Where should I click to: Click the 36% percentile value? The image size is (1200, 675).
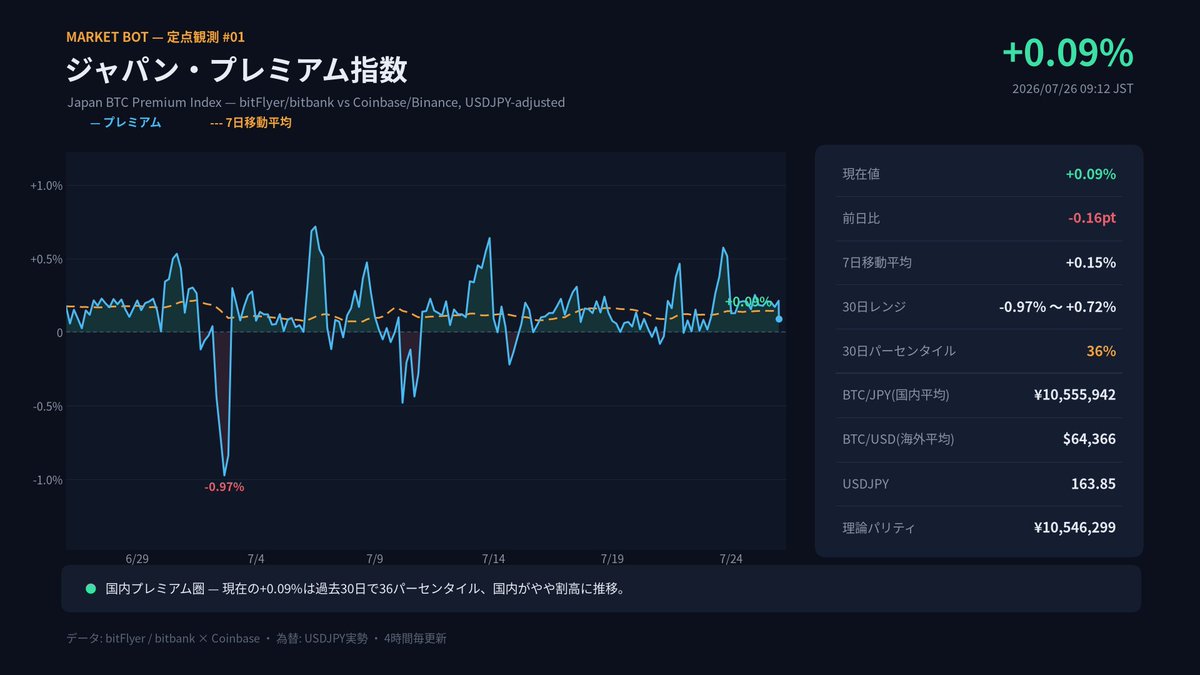[x=1101, y=351]
